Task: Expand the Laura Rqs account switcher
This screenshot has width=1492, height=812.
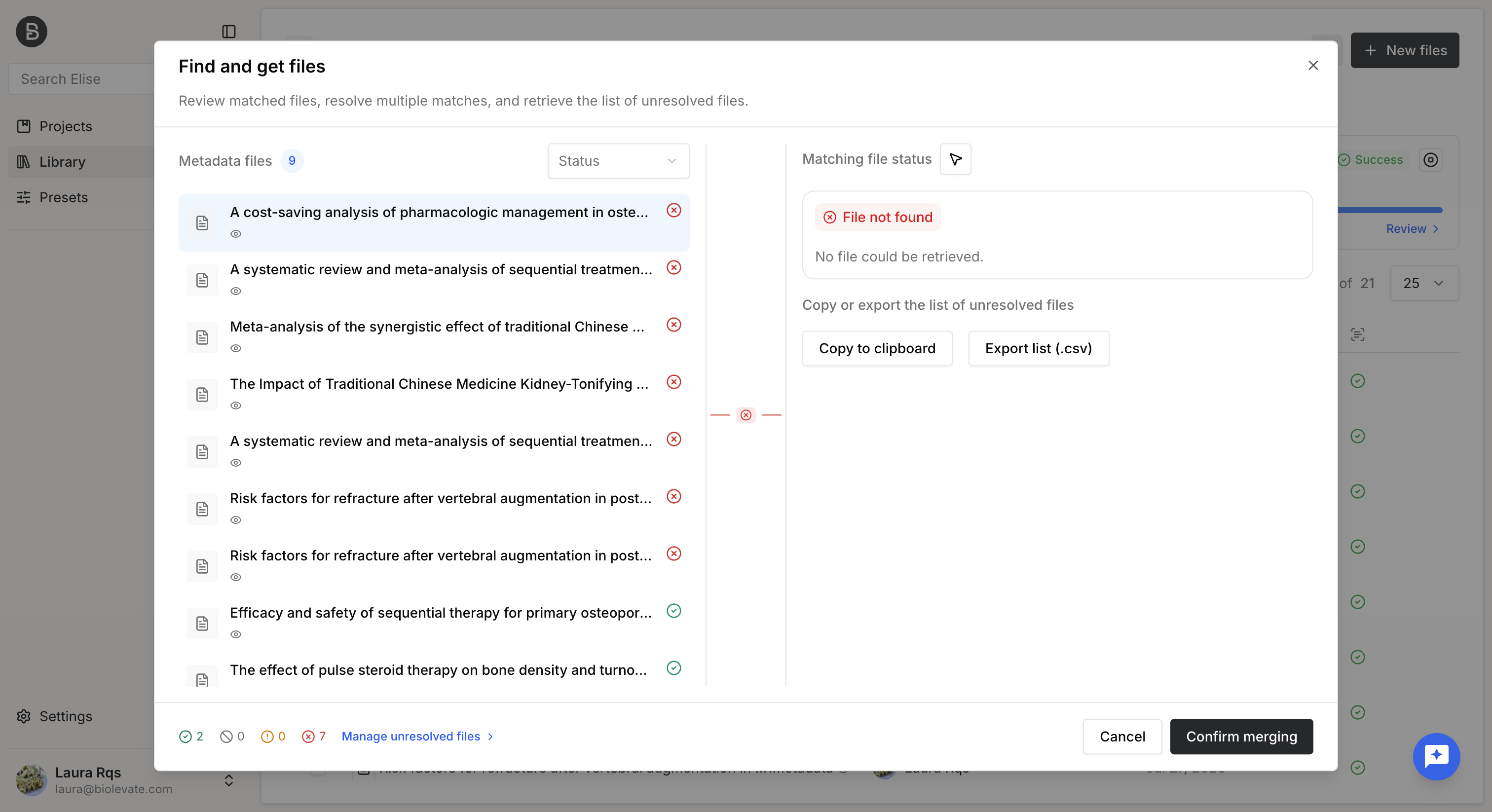Action: click(229, 781)
